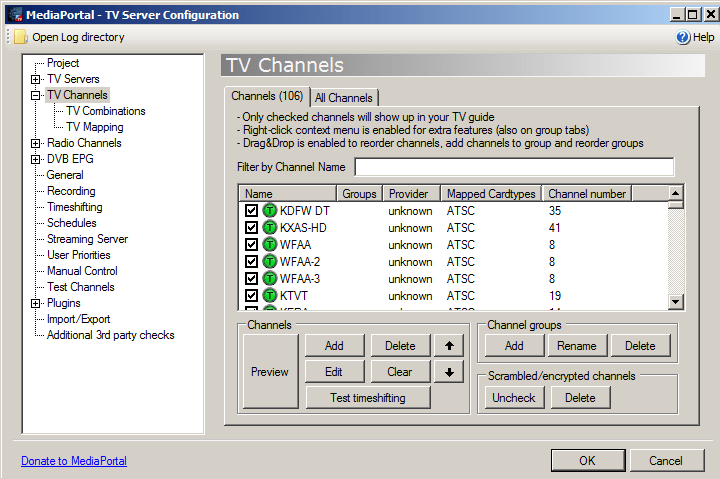Move channel up with the up arrow button
The width and height of the screenshot is (720, 479).
[x=449, y=346]
